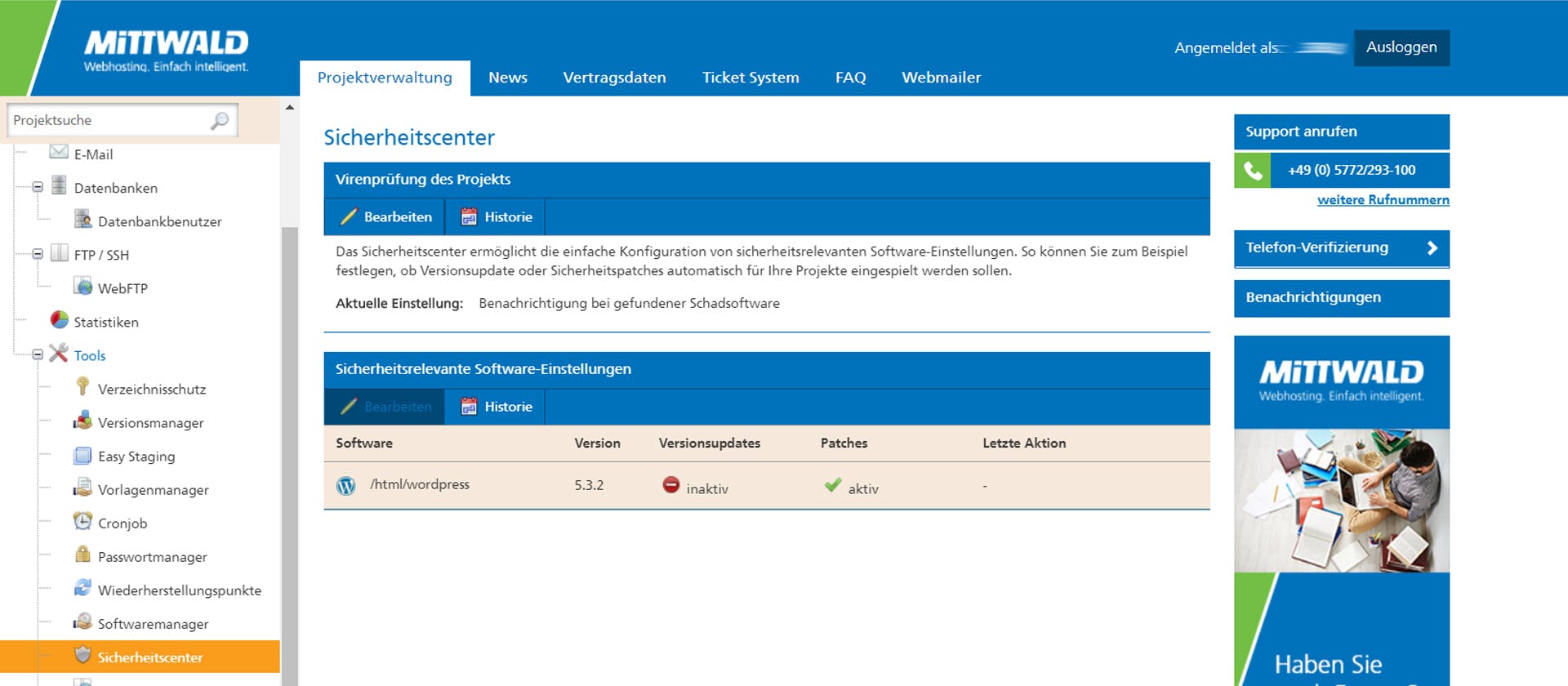This screenshot has width=1568, height=686.
Task: Select Datenbankbenutzer in the tree
Action: tap(159, 221)
